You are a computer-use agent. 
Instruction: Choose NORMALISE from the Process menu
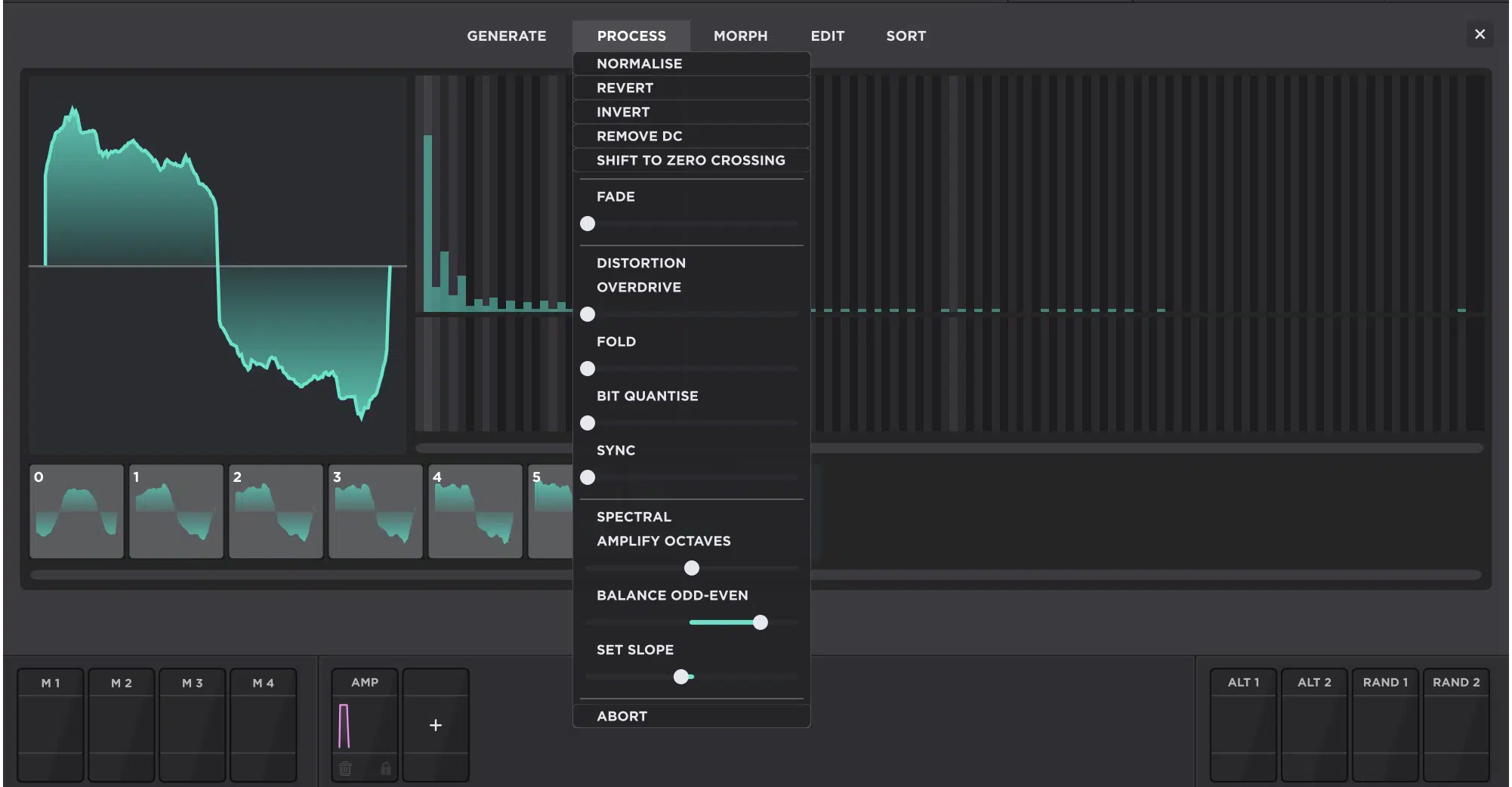click(x=639, y=63)
